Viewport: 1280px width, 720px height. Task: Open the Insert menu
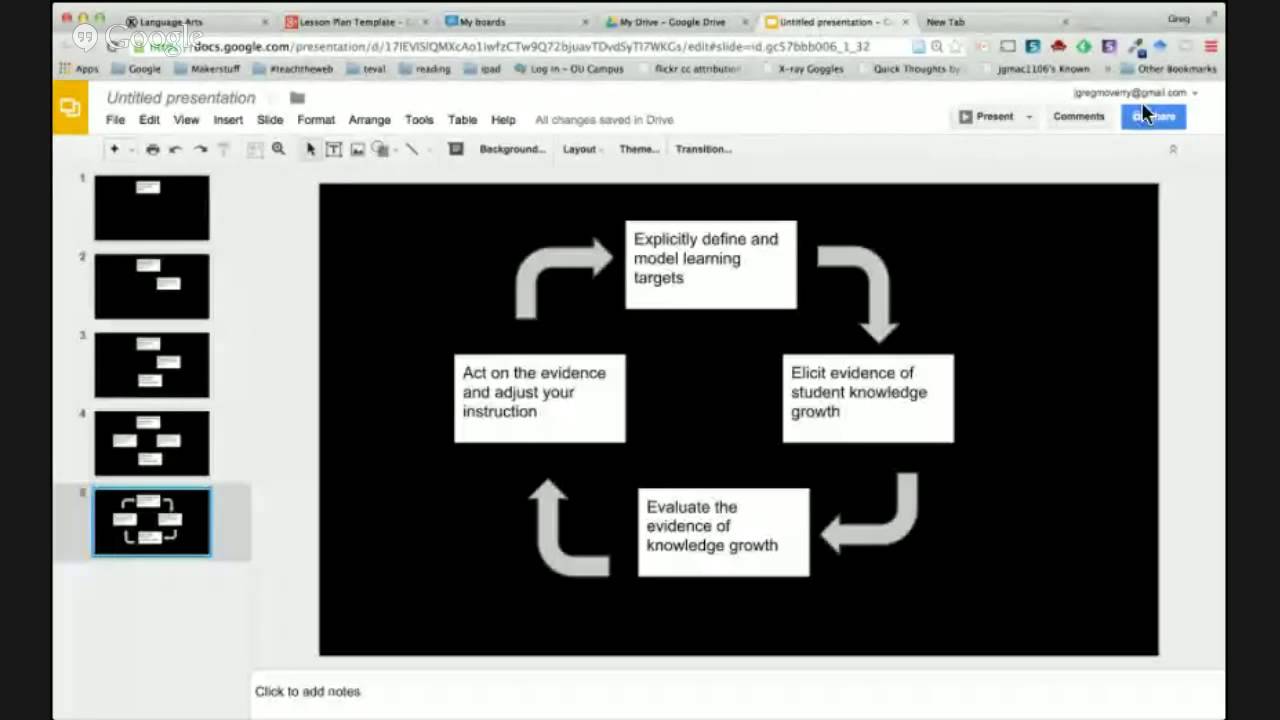click(228, 120)
